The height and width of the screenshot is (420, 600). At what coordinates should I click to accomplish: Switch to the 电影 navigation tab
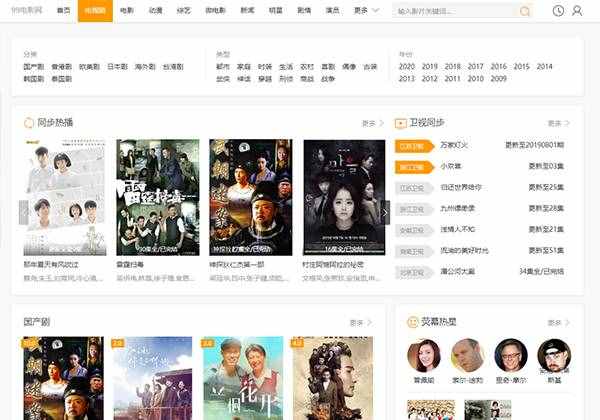pos(127,11)
